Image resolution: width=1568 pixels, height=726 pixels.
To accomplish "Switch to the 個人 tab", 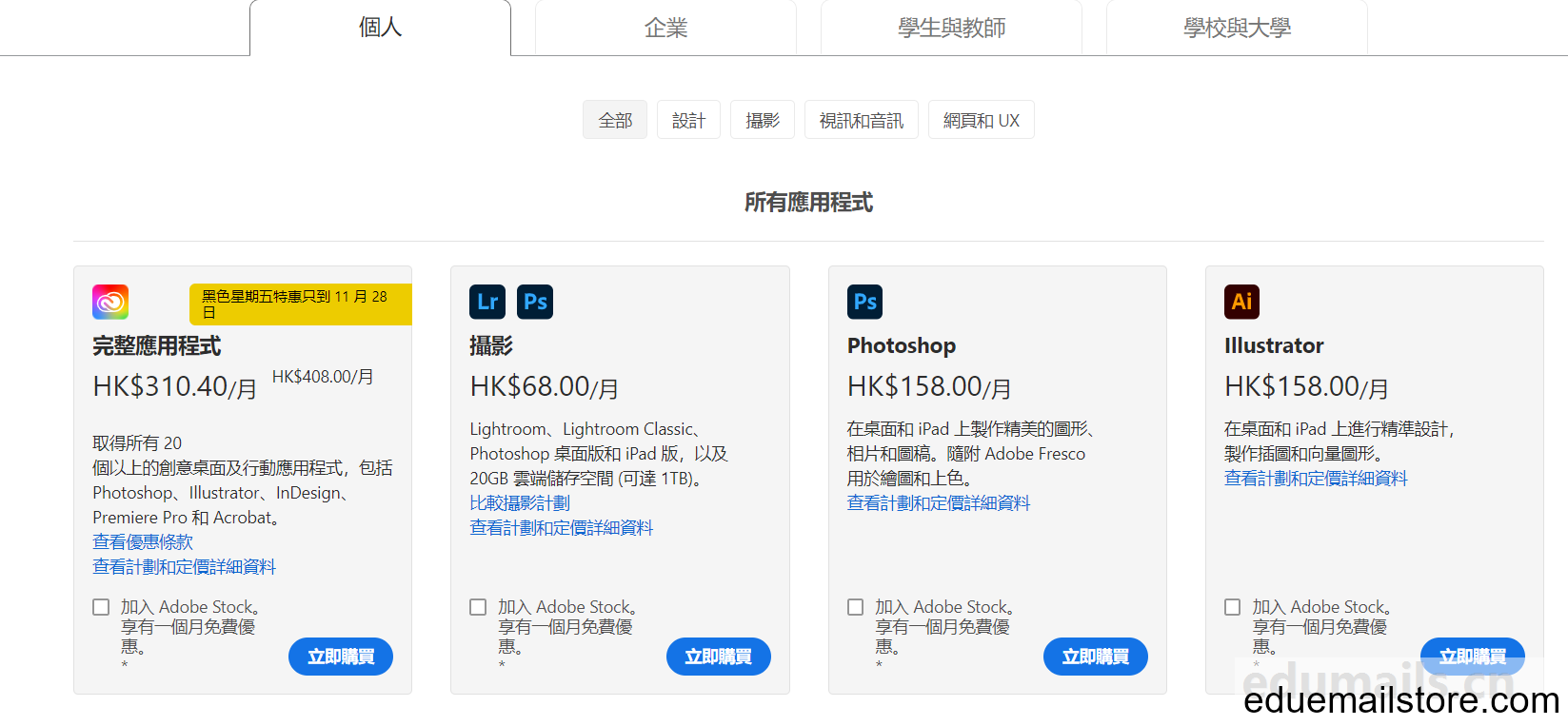I will pyautogui.click(x=380, y=28).
